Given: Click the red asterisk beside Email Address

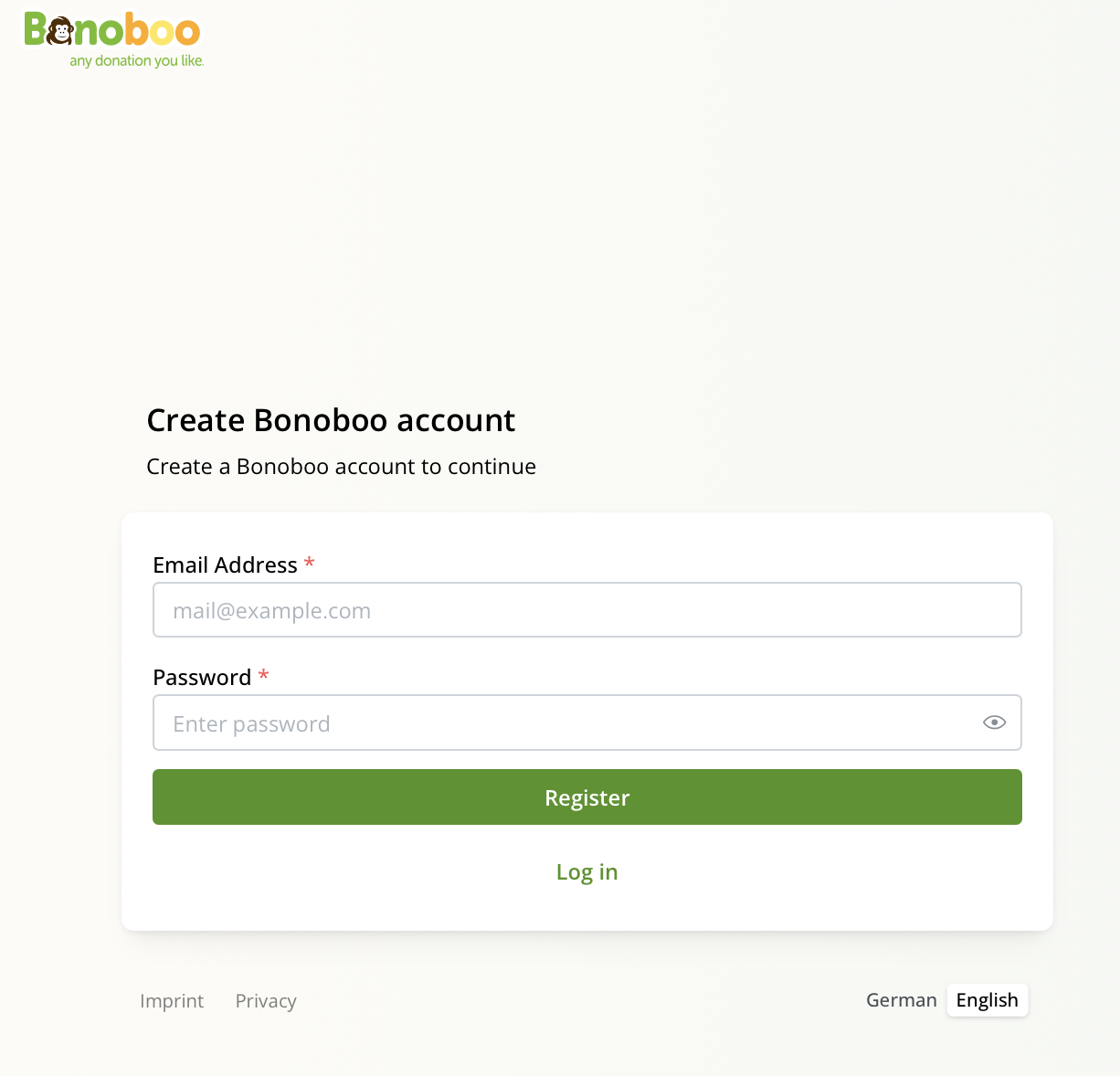Looking at the screenshot, I should [x=310, y=564].
